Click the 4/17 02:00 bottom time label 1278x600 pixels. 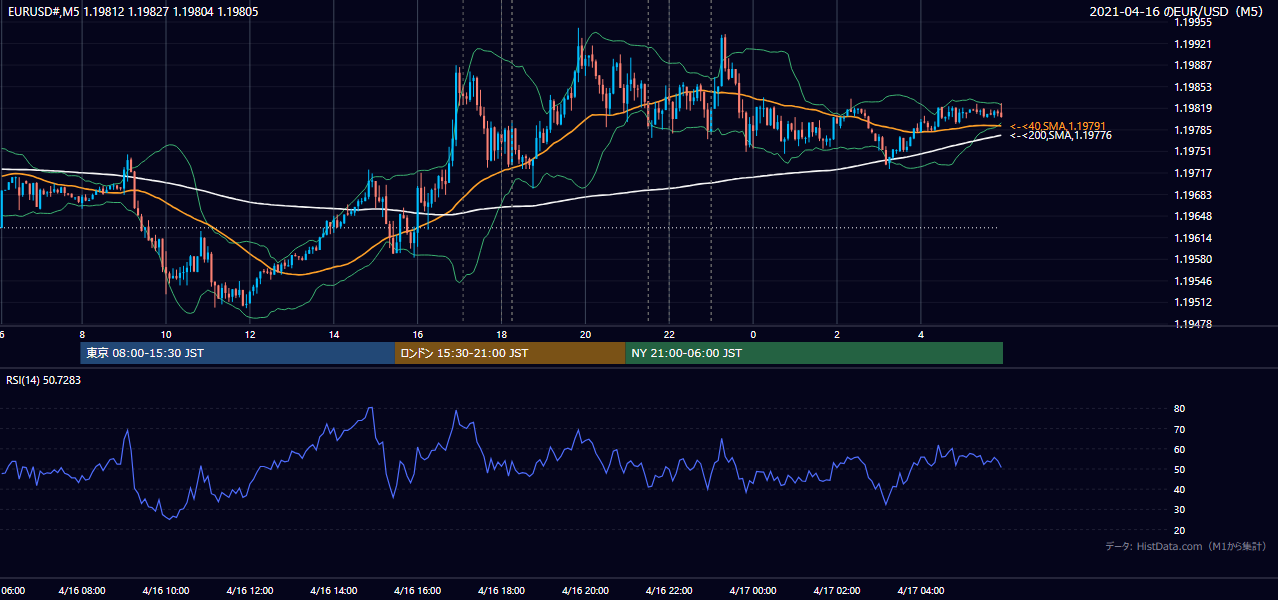pyautogui.click(x=837, y=591)
